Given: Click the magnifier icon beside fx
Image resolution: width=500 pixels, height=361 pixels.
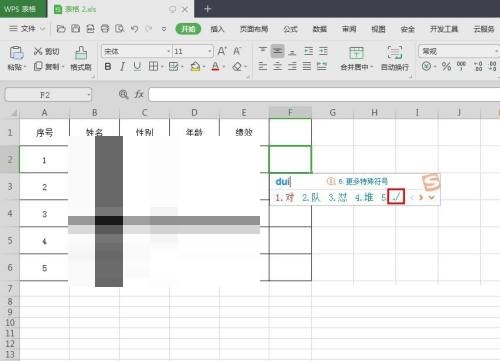Looking at the screenshot, I should point(124,95).
